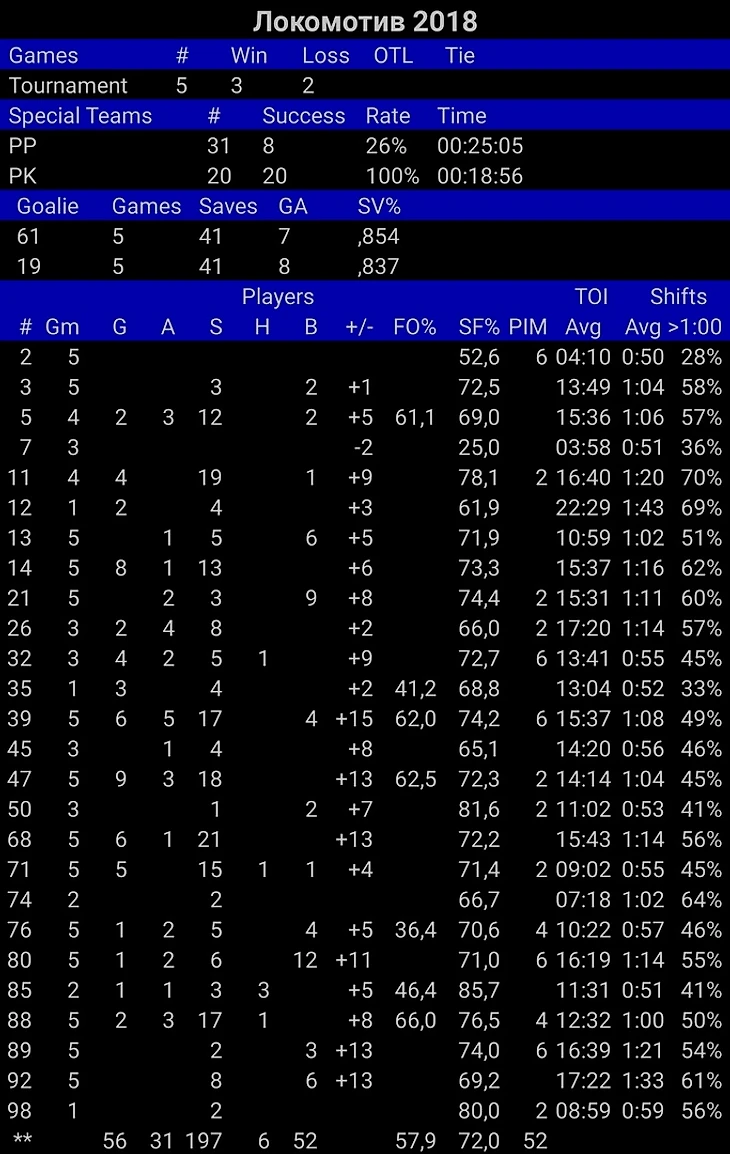Select player number 74 row
This screenshot has height=1154, width=730.
(365, 900)
